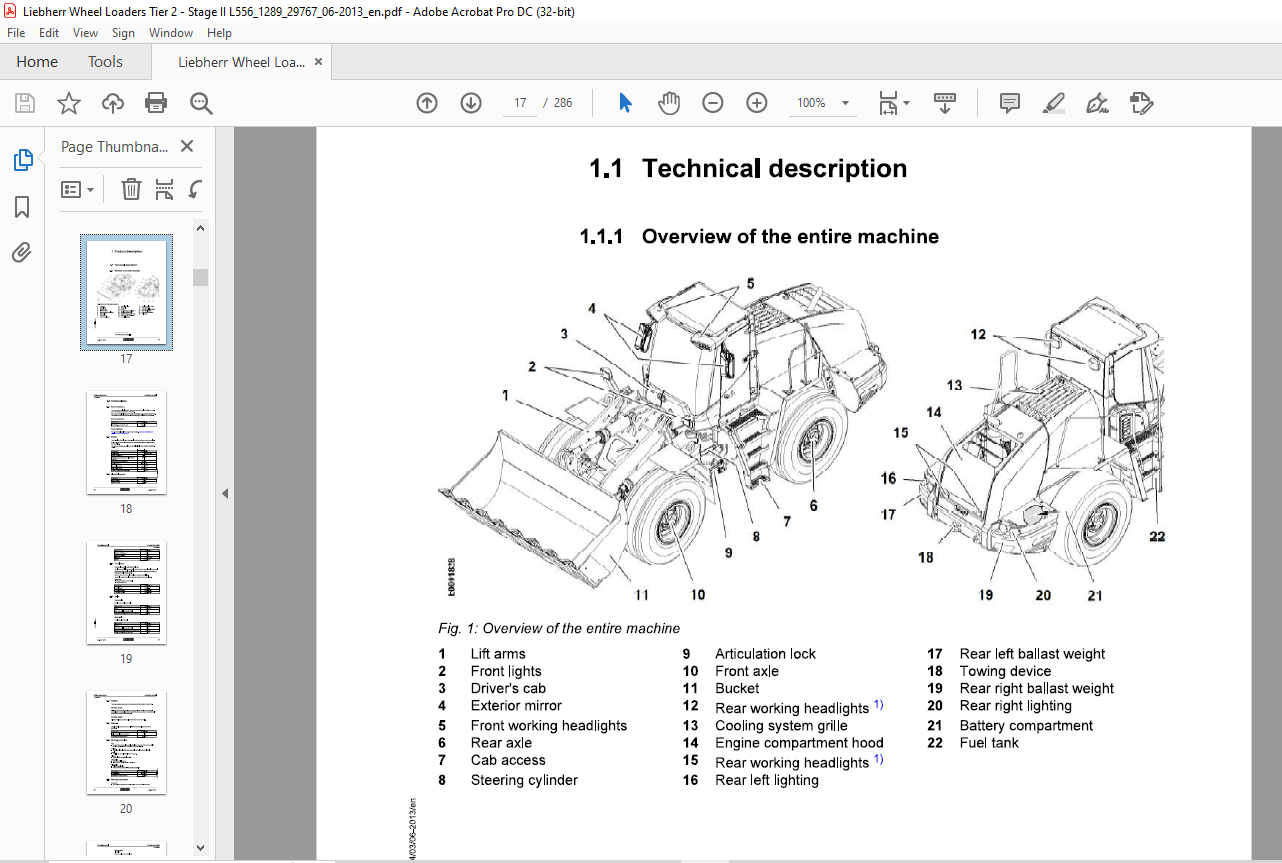1282x863 pixels.
Task: Collapse navigation pane with side arrow
Action: [225, 493]
